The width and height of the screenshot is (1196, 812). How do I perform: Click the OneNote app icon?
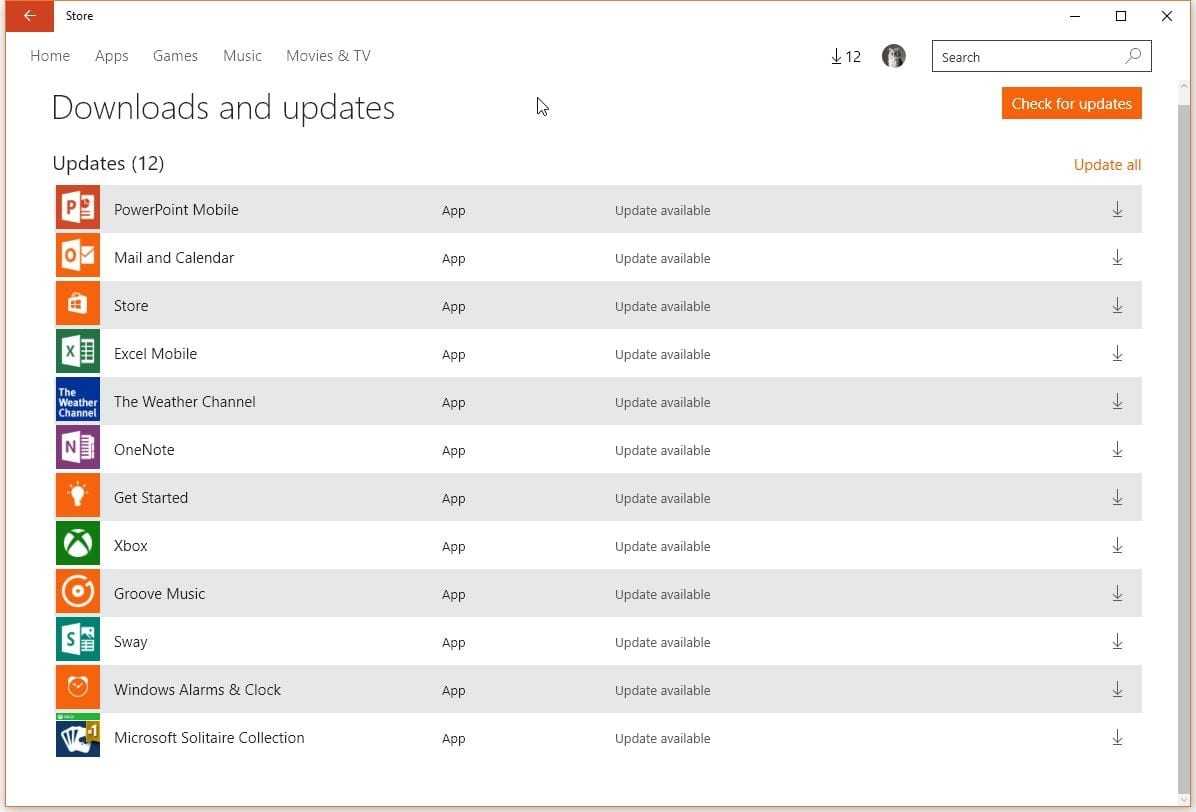77,448
